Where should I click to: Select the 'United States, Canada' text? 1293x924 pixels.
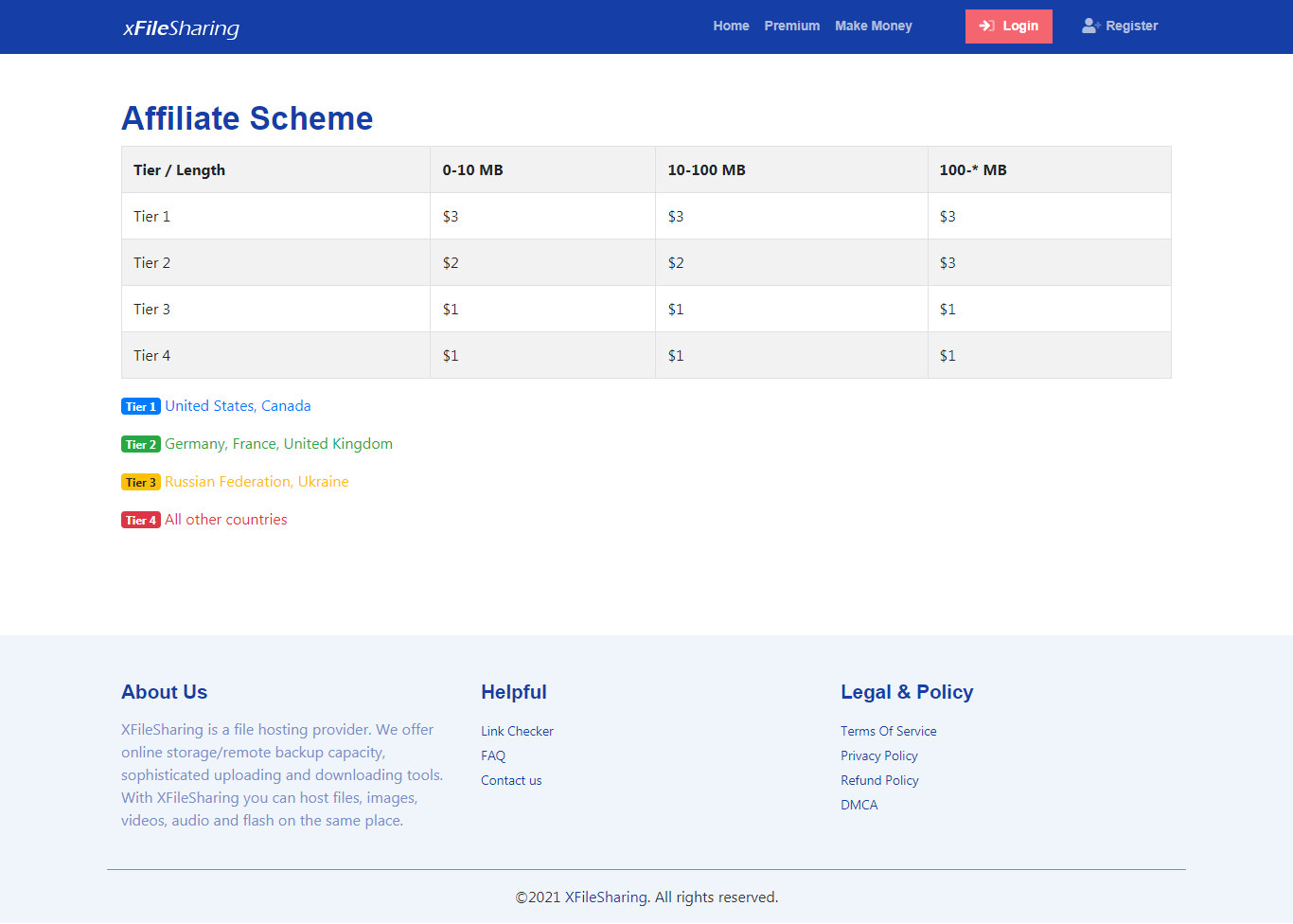click(238, 405)
